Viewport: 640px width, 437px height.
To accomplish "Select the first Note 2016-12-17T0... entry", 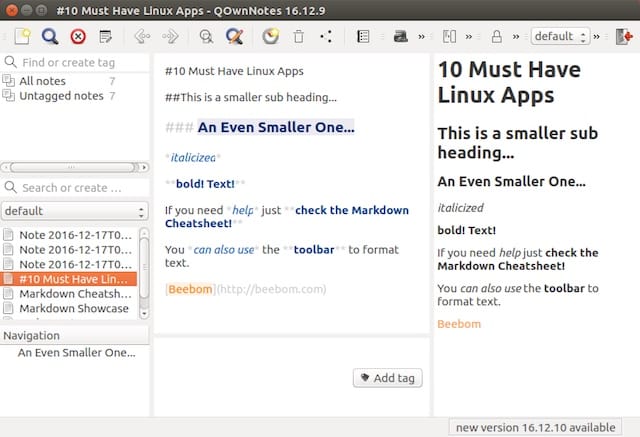I will point(69,235).
